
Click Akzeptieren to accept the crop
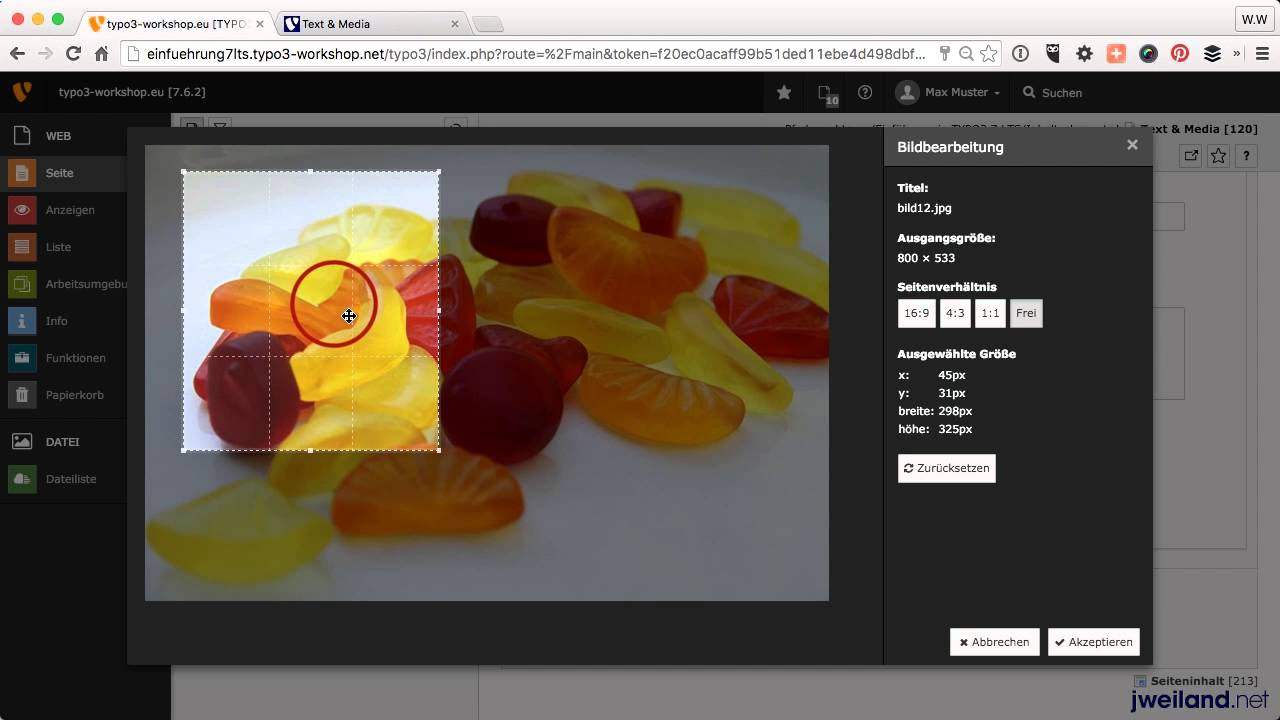(1094, 642)
